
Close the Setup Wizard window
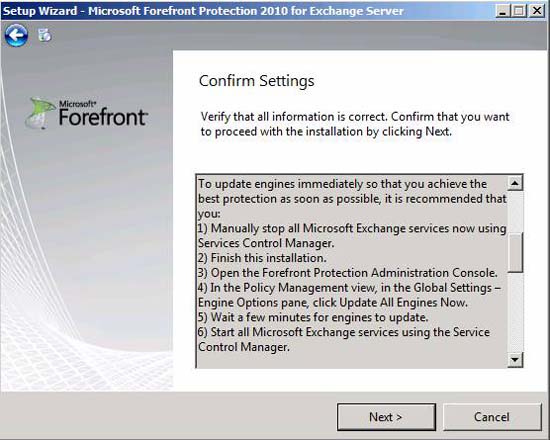pos(537,11)
